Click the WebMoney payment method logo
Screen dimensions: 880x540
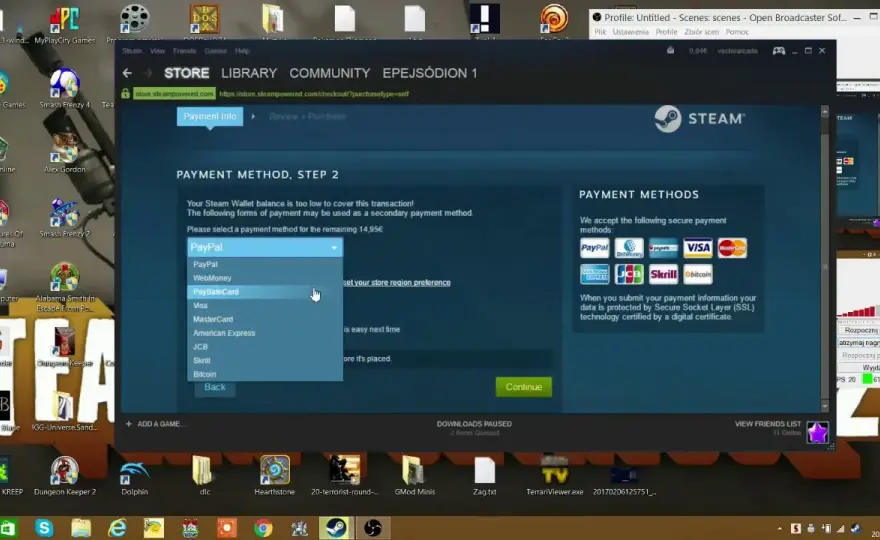click(x=629, y=248)
